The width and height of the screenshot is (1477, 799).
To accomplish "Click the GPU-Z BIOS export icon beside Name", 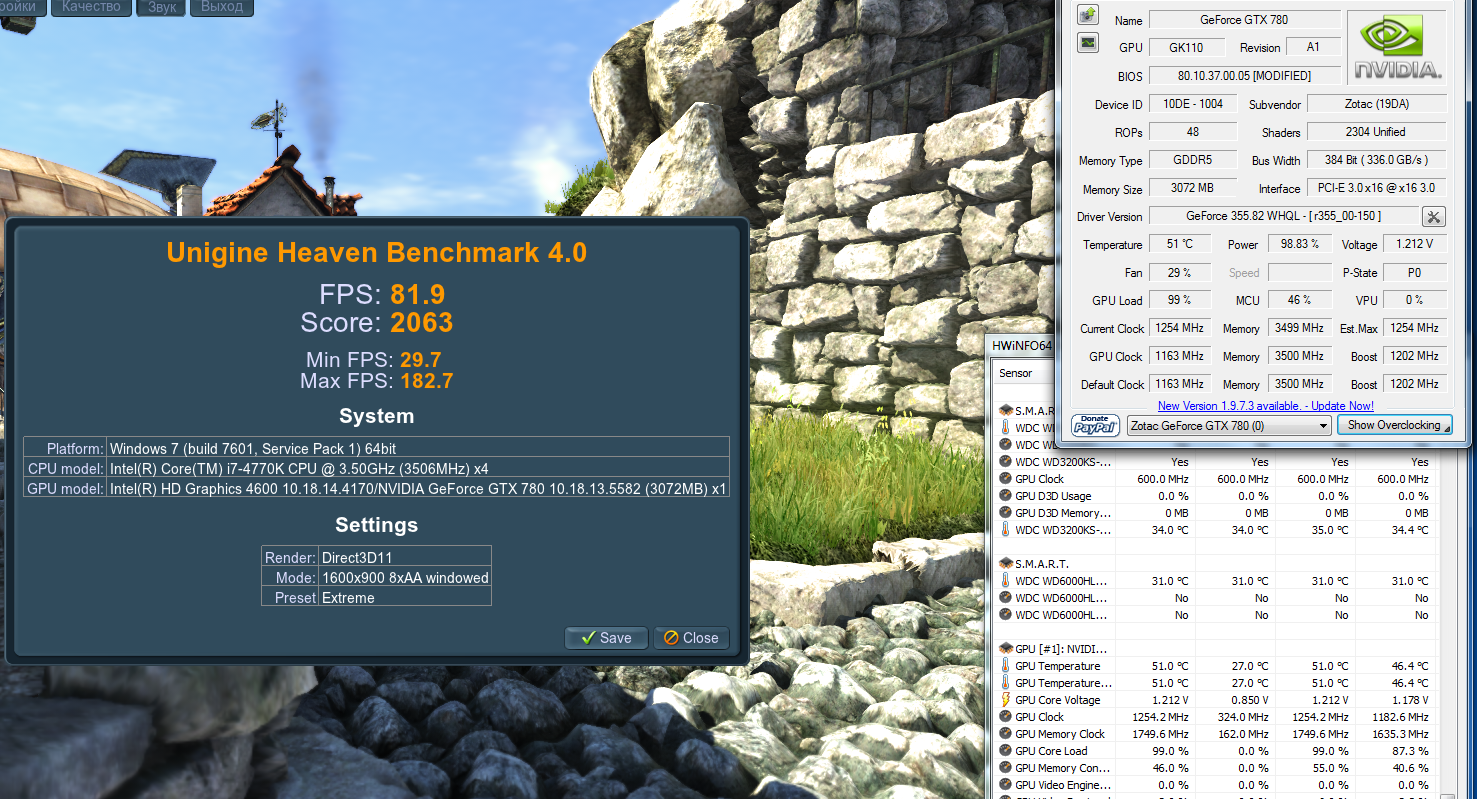I will click(1088, 14).
